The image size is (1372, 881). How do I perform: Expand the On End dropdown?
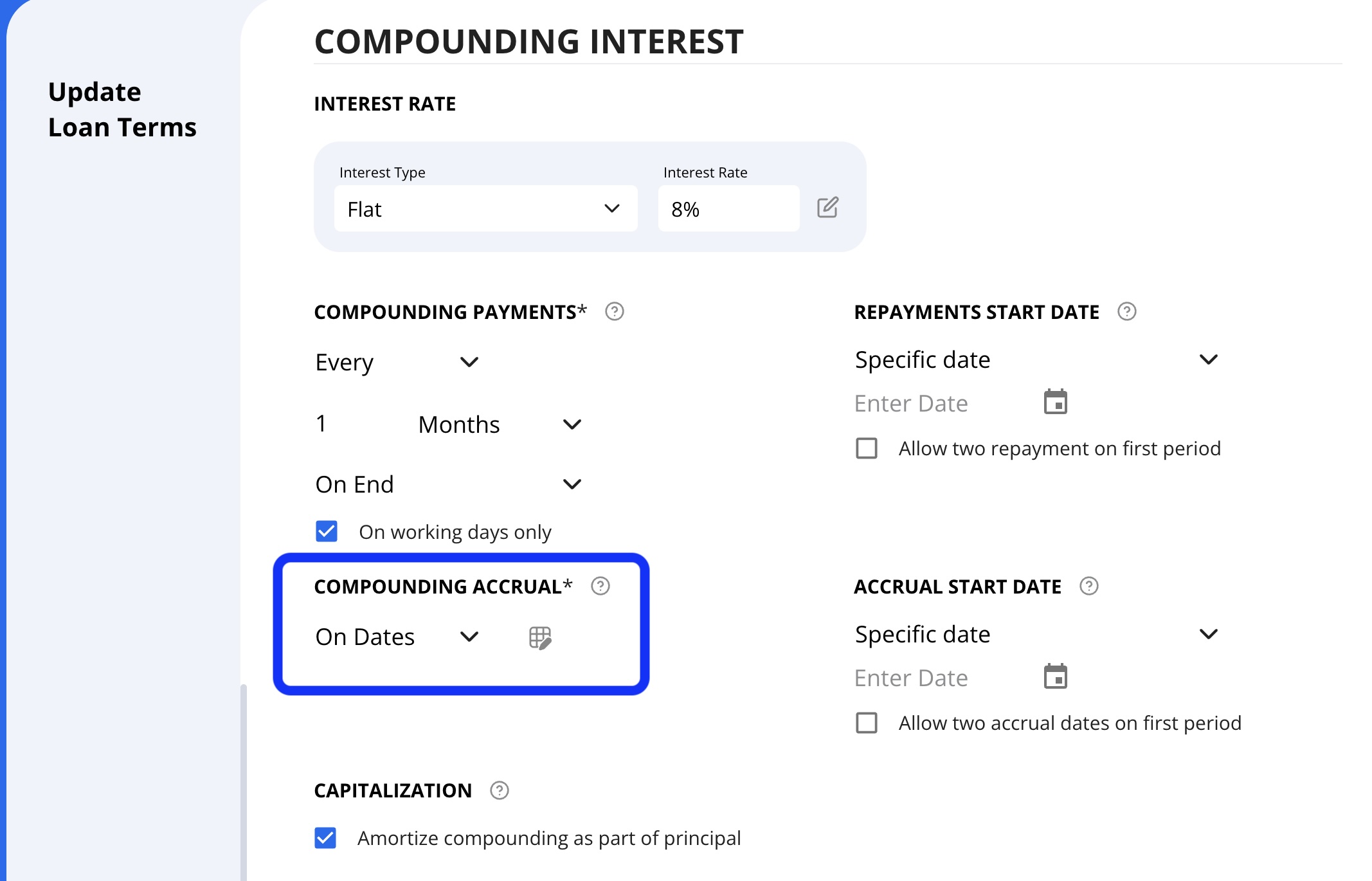click(449, 484)
